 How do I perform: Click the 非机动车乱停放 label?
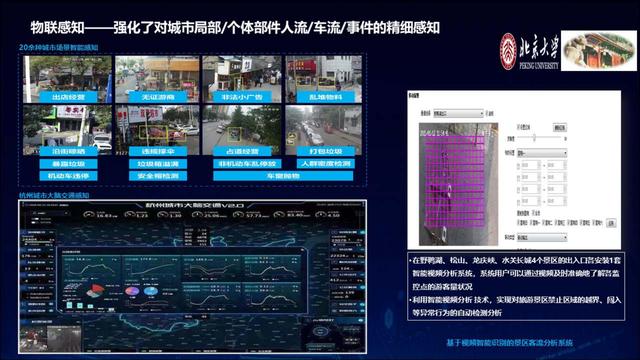click(247, 164)
